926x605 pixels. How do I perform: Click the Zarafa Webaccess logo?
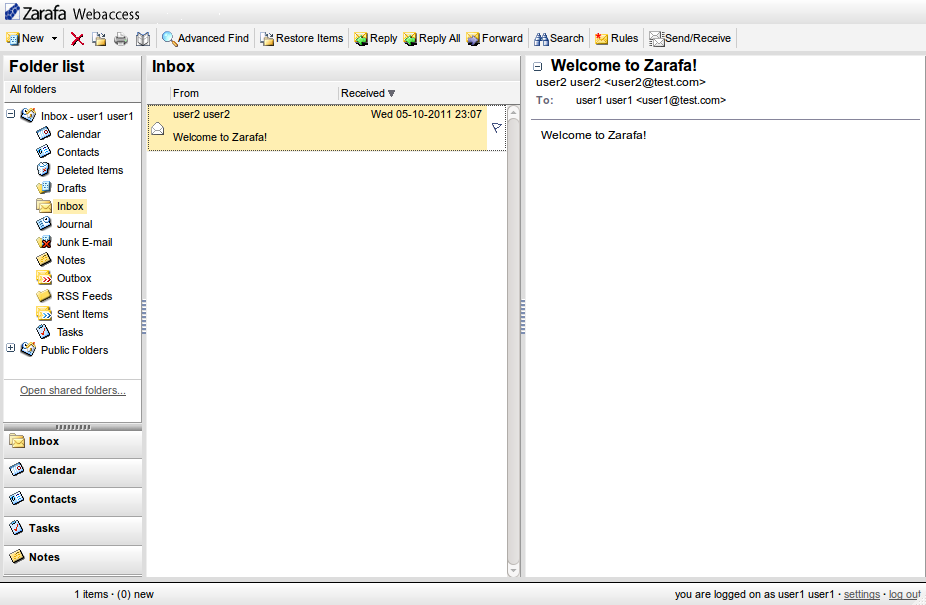[72, 12]
